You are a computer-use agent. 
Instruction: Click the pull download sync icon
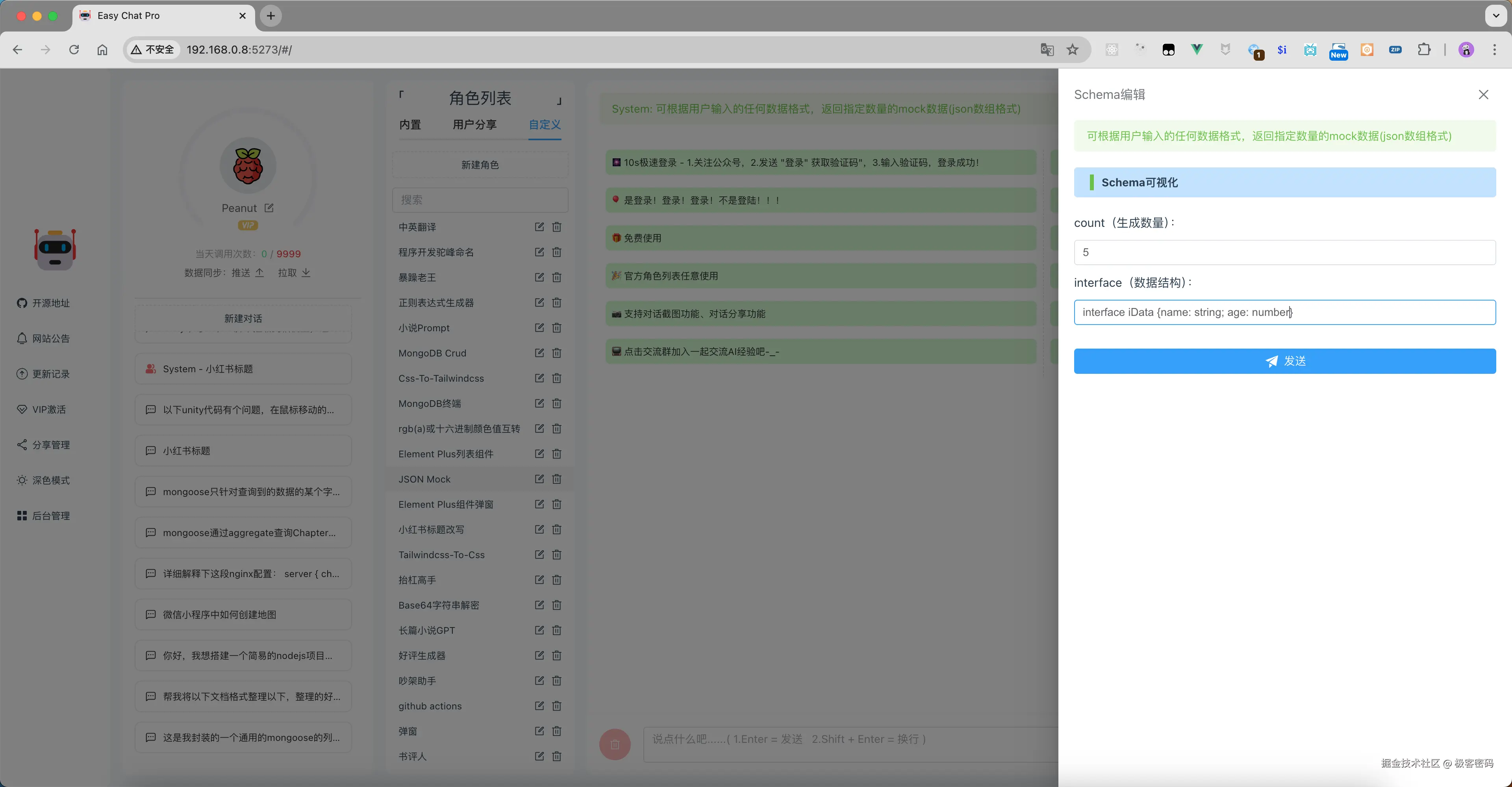point(306,273)
